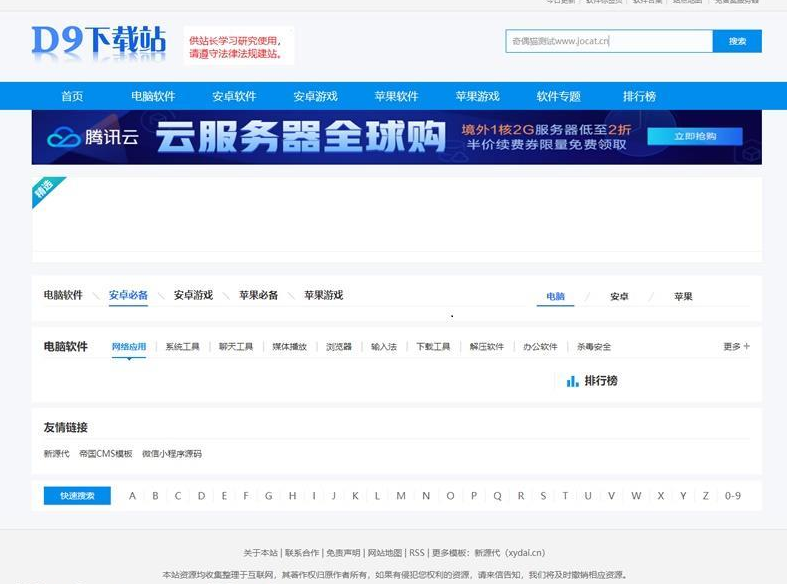This screenshot has height=584, width=787.
Task: Select the 媒体播放 category tab
Action: 290,347
